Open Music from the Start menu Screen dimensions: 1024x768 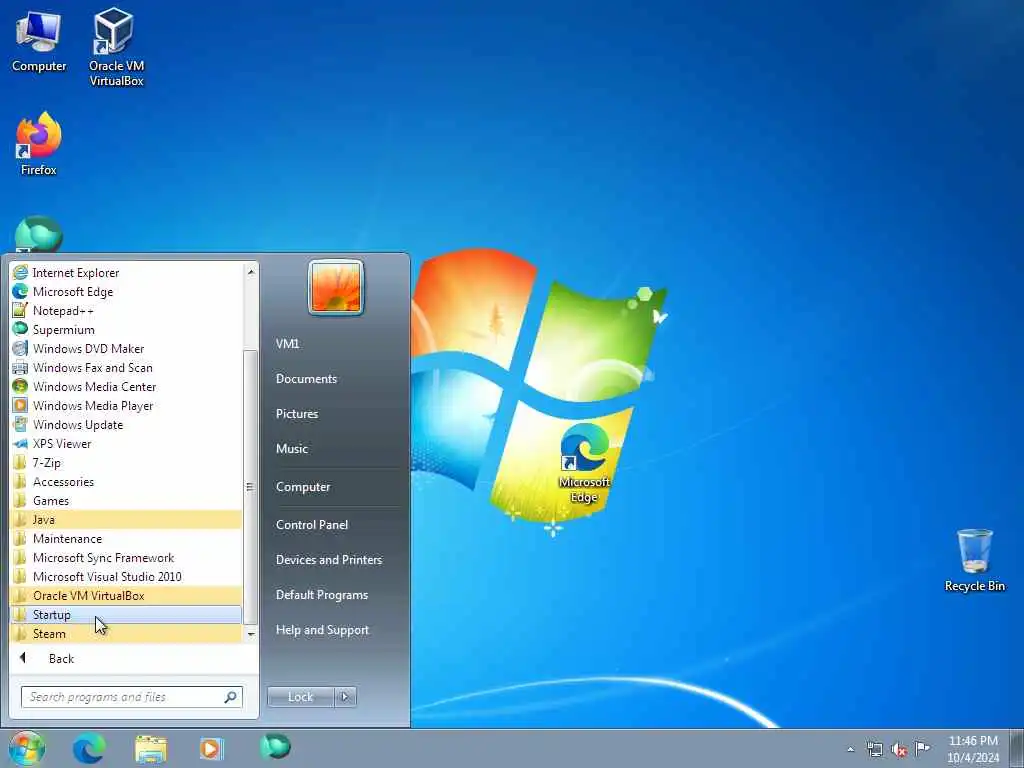pyautogui.click(x=292, y=449)
